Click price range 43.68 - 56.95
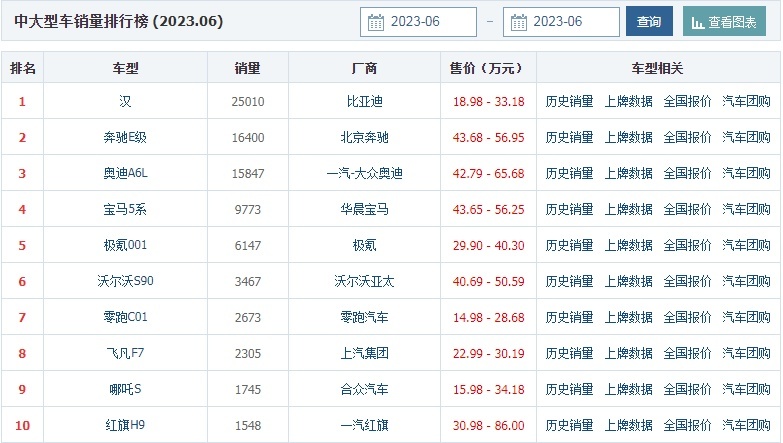 488,138
